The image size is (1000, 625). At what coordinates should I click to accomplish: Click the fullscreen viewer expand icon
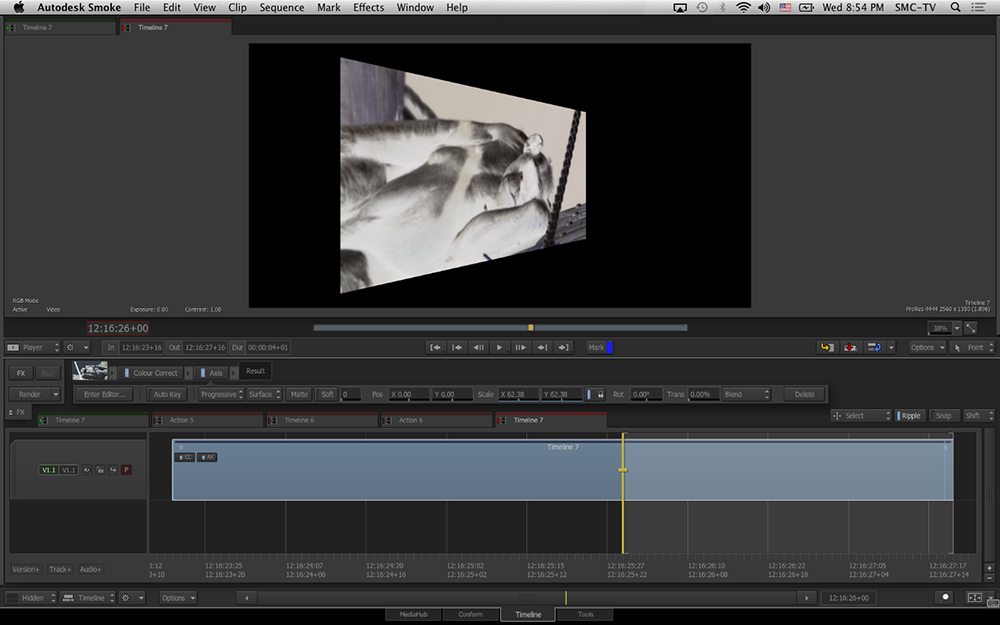971,328
